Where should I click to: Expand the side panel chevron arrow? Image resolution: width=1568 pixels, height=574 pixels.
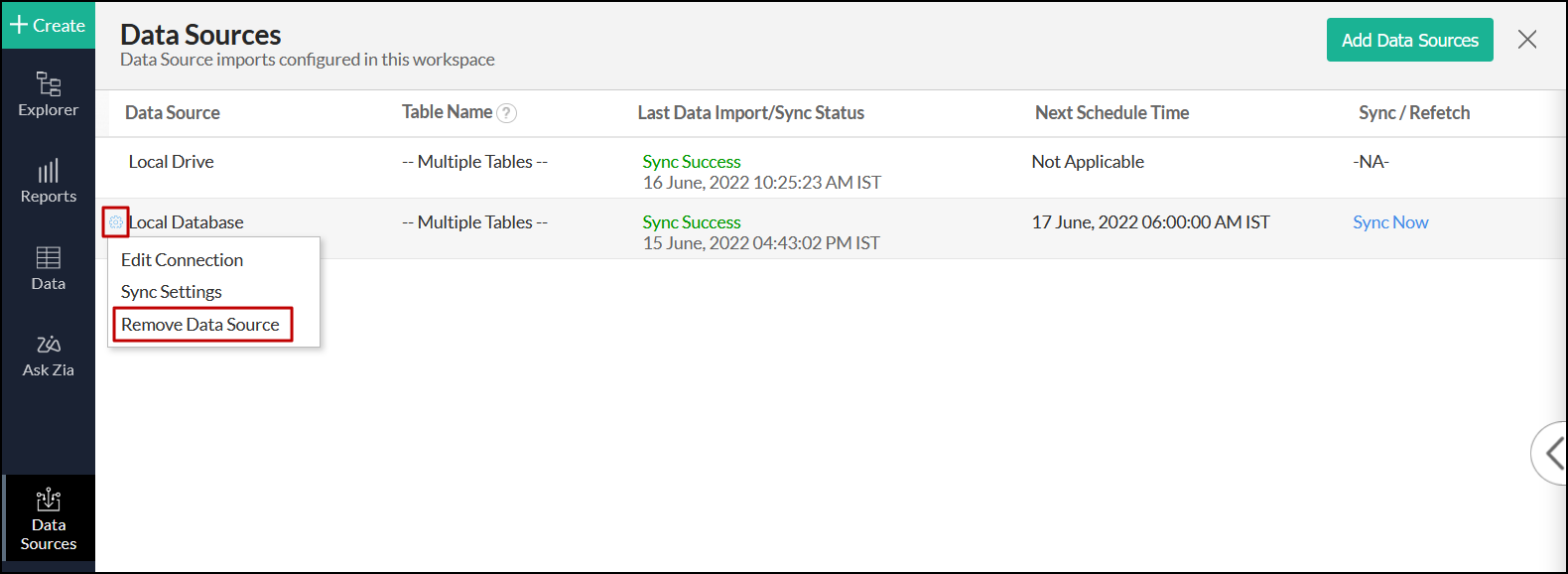click(1553, 454)
